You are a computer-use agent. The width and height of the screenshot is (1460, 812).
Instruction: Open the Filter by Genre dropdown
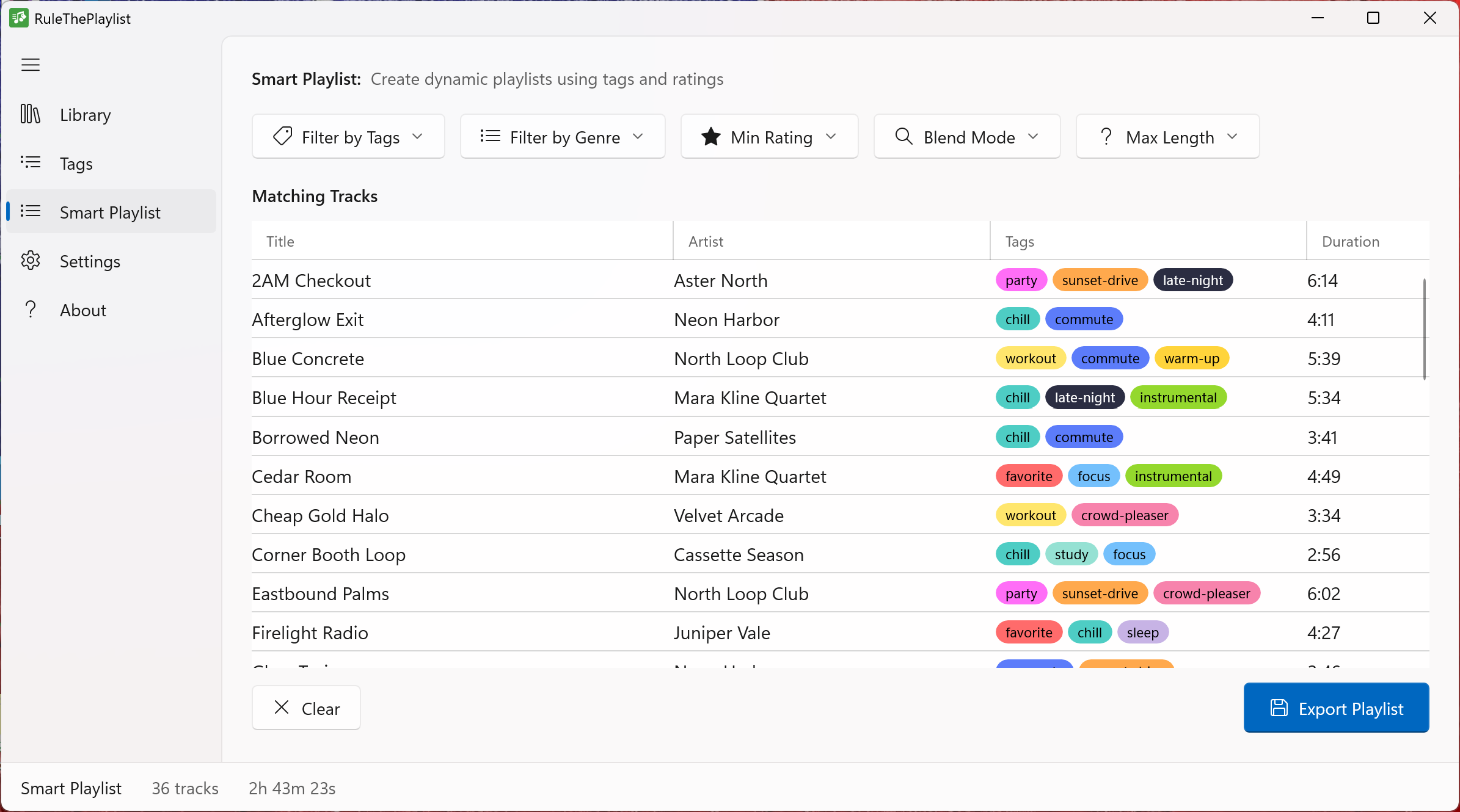tap(562, 136)
